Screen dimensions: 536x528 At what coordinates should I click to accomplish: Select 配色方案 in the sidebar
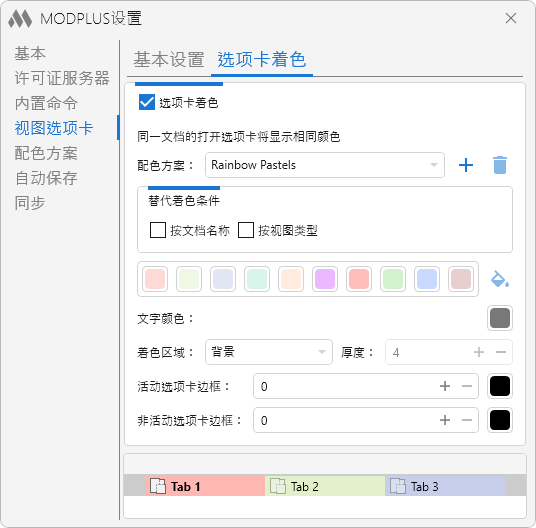tap(46, 153)
